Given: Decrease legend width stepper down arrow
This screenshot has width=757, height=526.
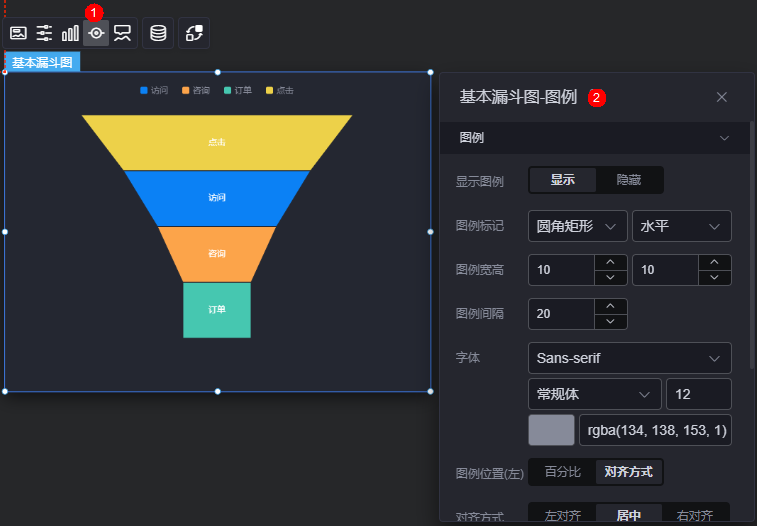Looking at the screenshot, I should 610,277.
